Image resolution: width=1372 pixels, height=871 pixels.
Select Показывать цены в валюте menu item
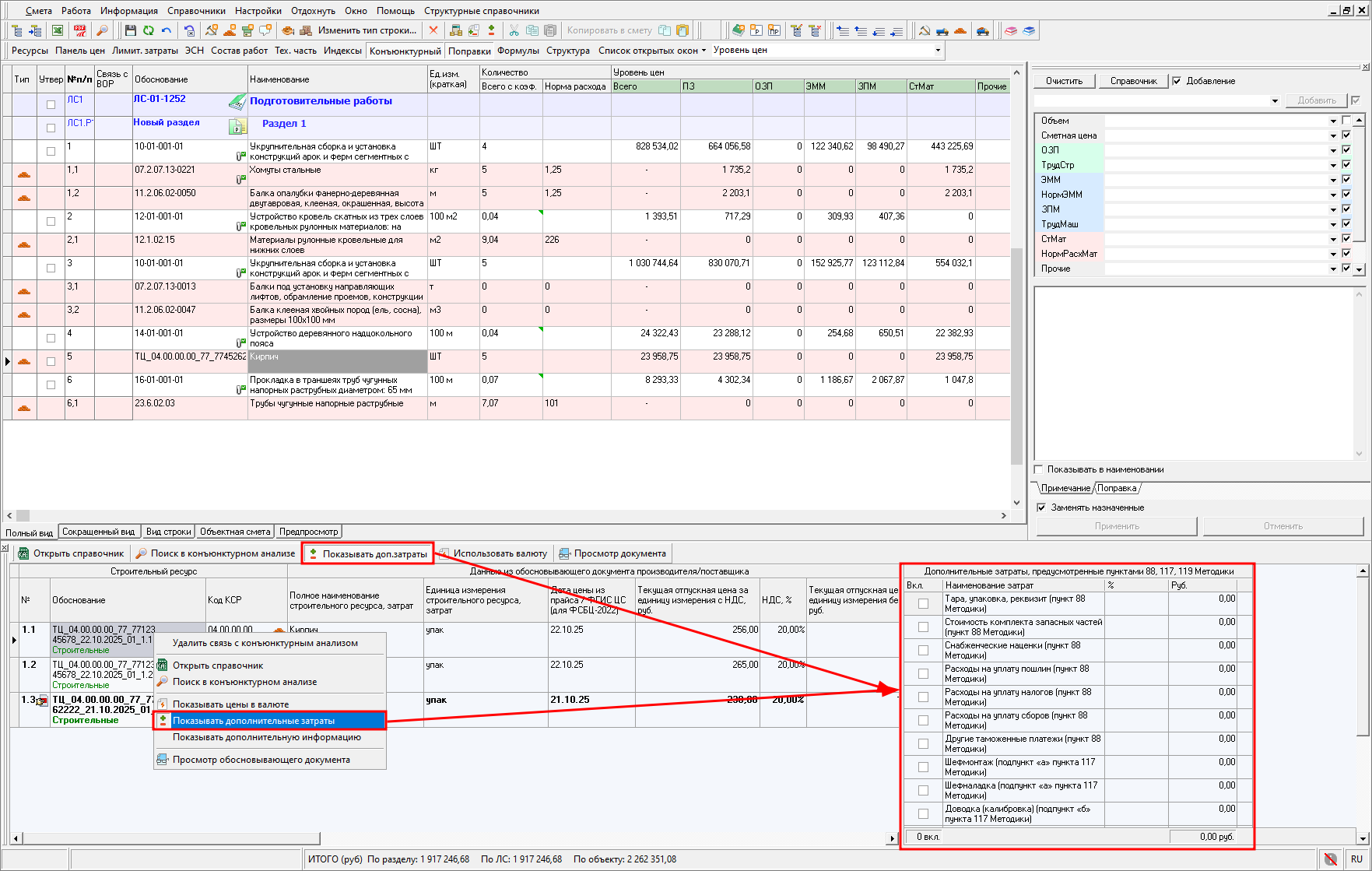click(230, 704)
